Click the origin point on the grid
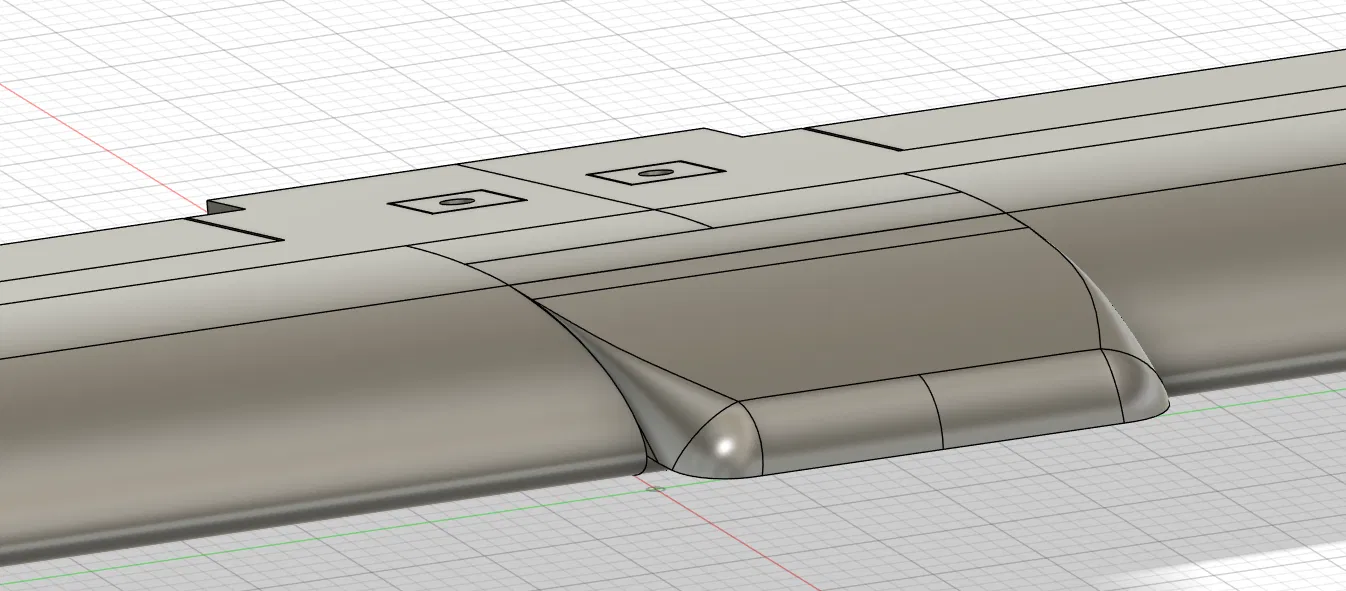This screenshot has width=1346, height=591. pyautogui.click(x=655, y=489)
